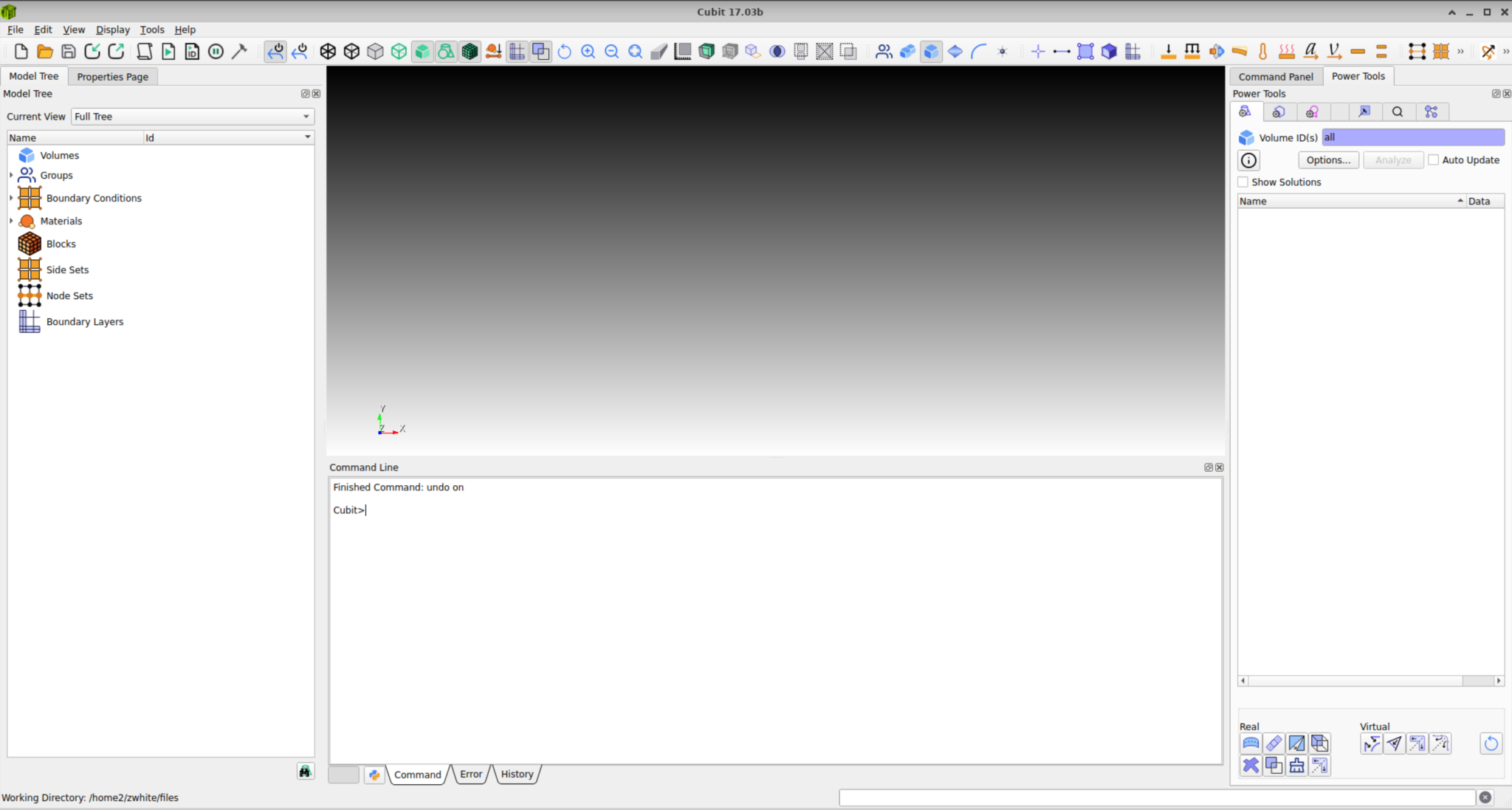Image resolution: width=1512 pixels, height=810 pixels.
Task: Open the Display menu
Action: pos(112,30)
